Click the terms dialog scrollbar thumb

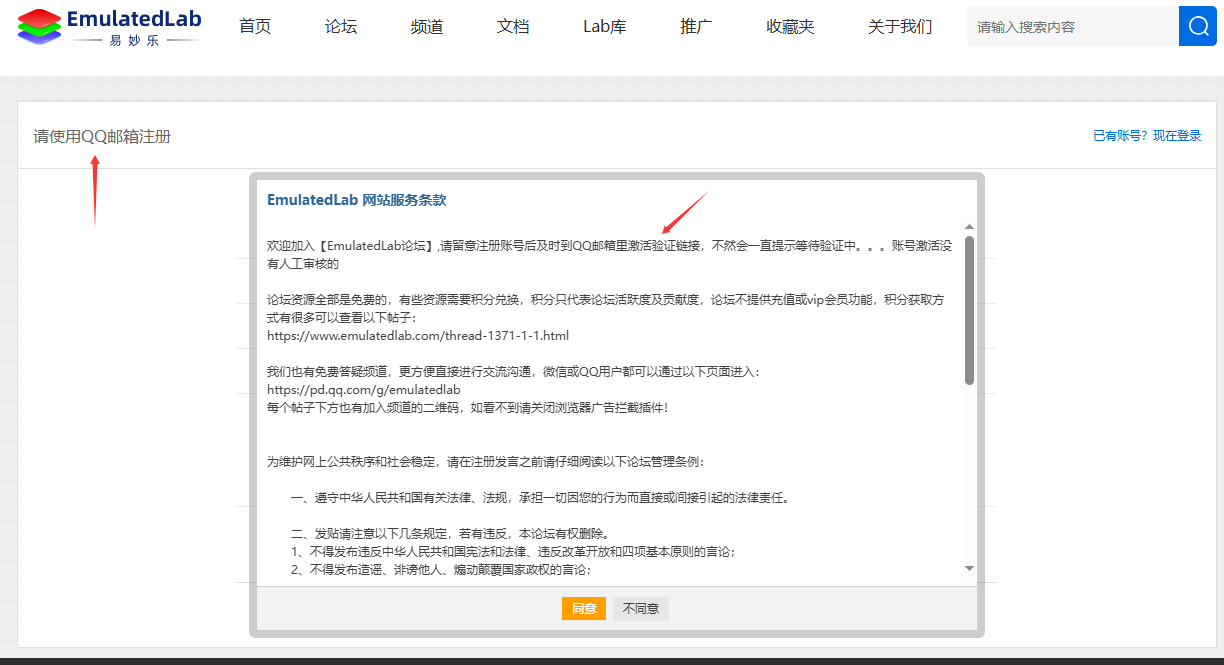click(x=969, y=310)
